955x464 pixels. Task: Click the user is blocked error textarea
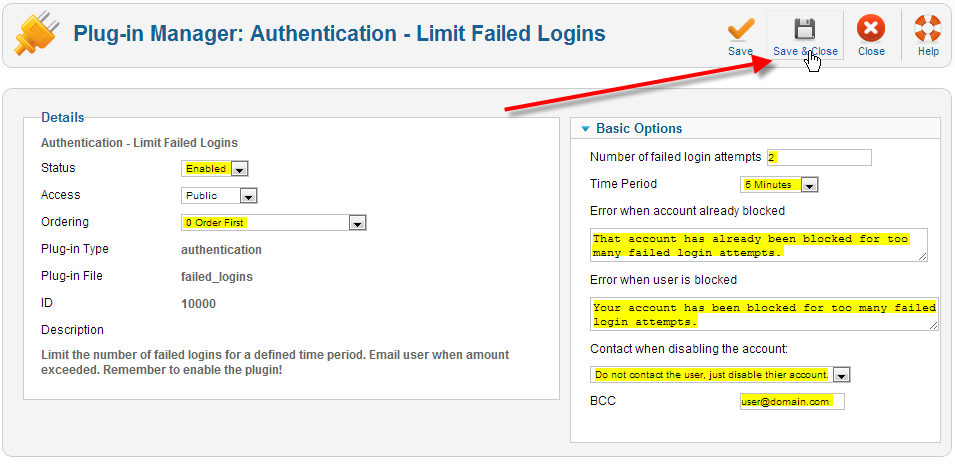tap(764, 314)
